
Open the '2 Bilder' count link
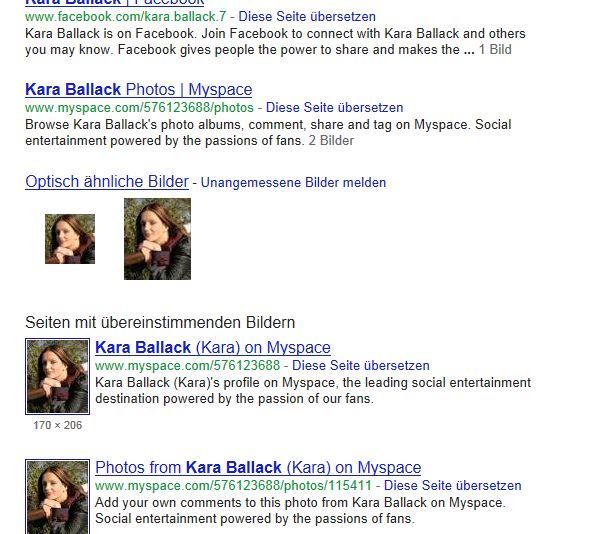[x=331, y=141]
